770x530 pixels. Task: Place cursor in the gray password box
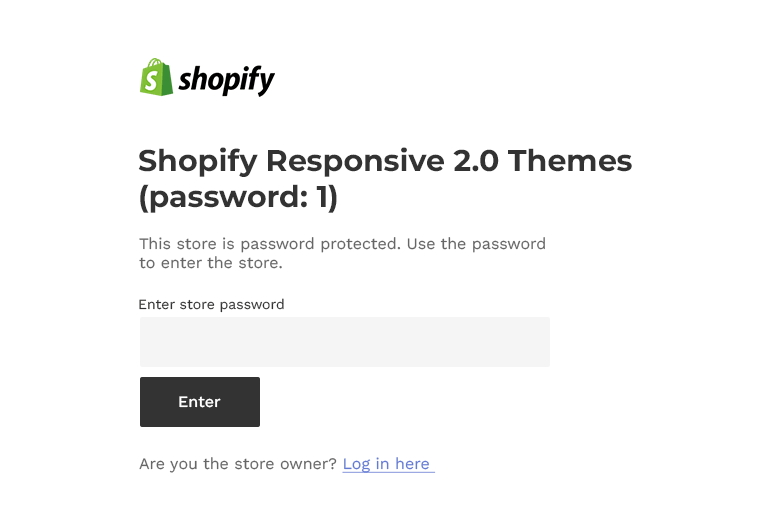[344, 342]
